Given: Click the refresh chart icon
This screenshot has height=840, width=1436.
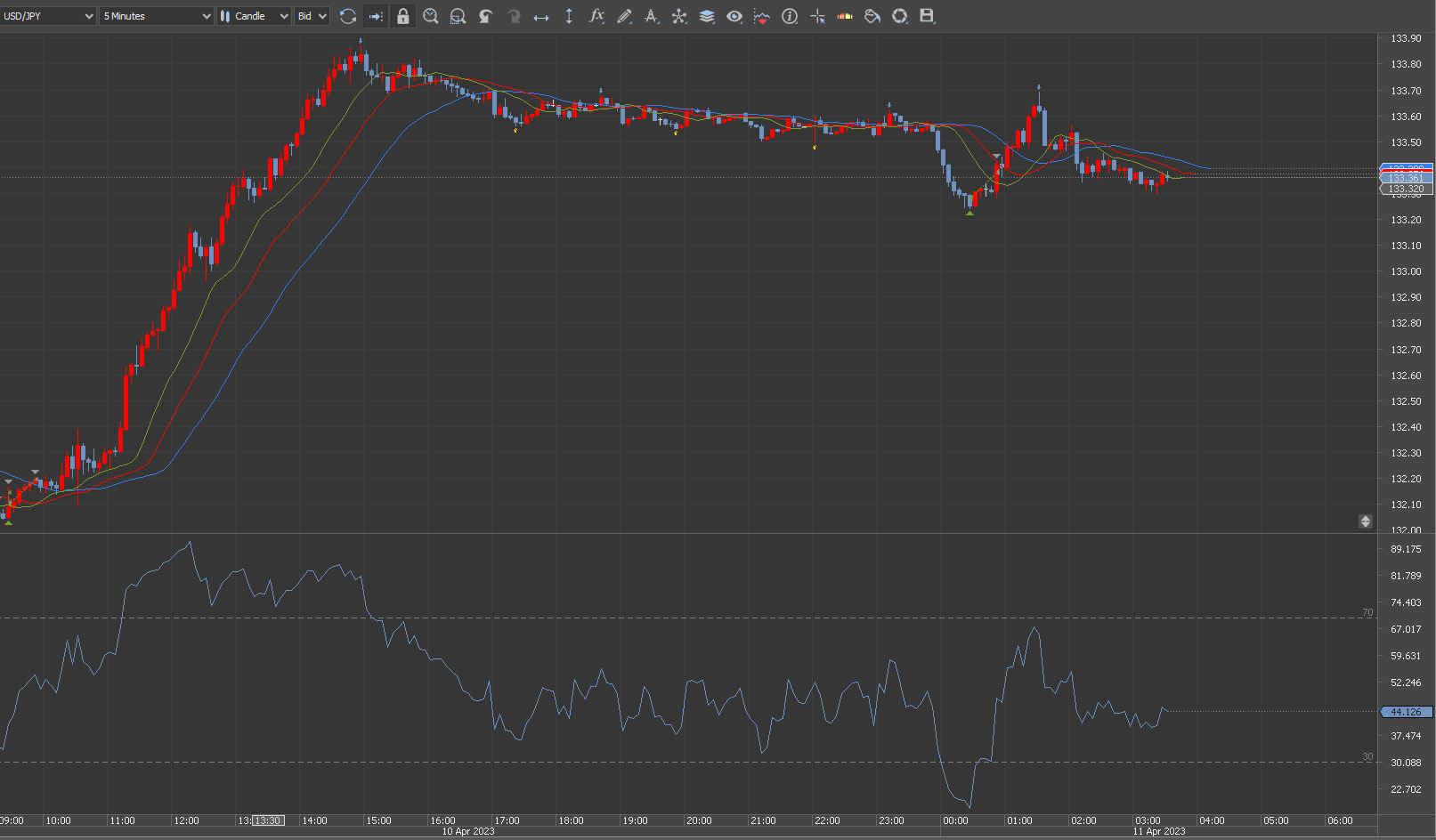Looking at the screenshot, I should (348, 16).
